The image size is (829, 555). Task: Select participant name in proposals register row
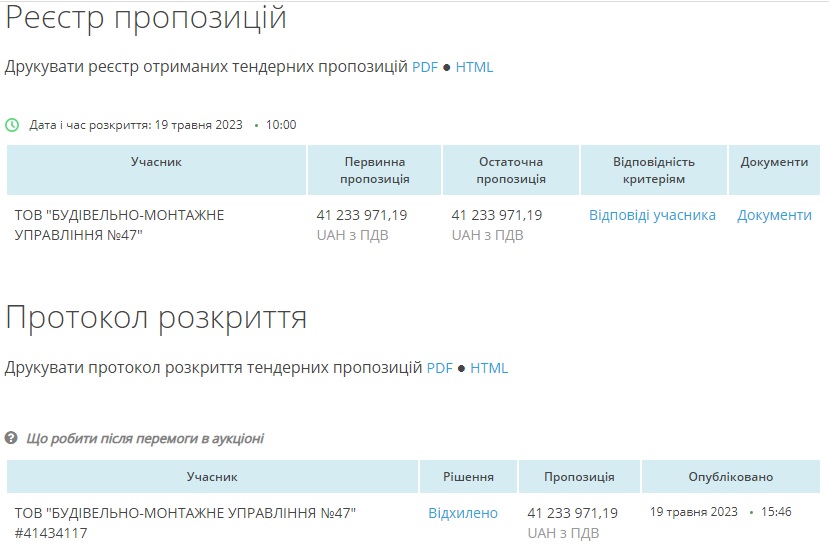(119, 225)
